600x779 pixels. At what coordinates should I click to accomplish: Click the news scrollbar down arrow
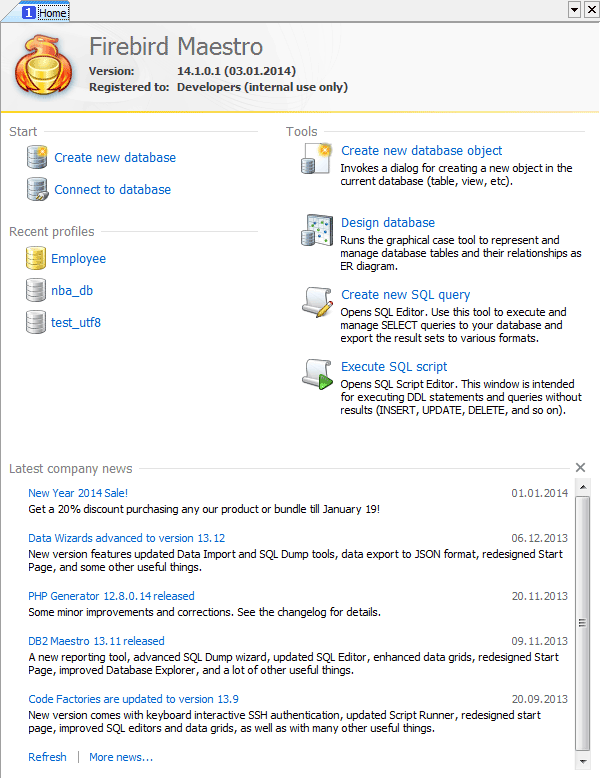point(582,757)
